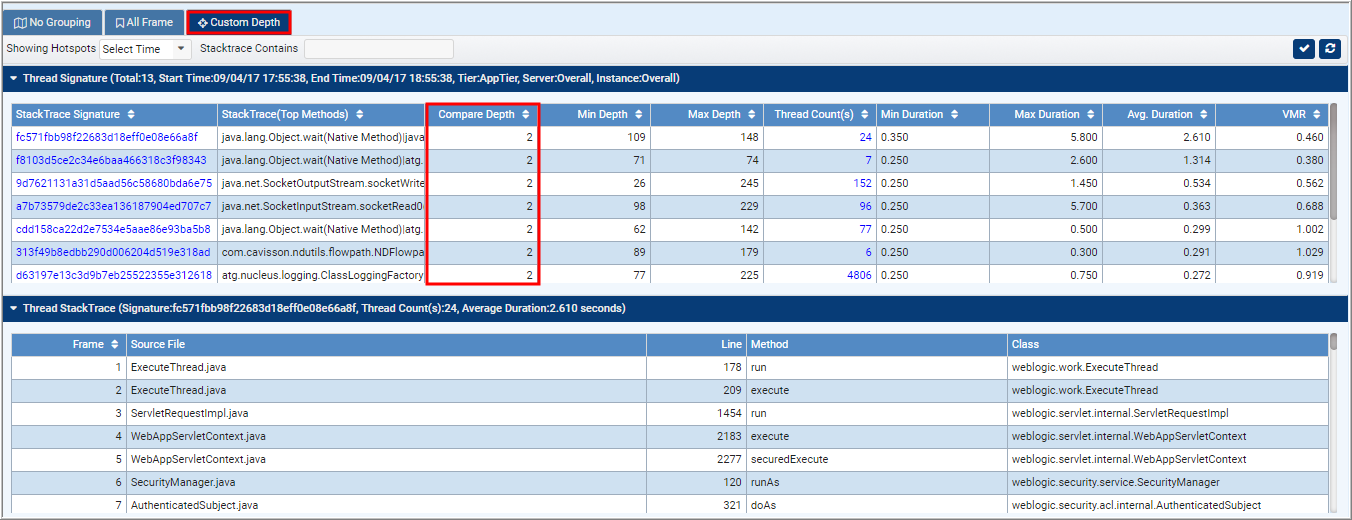This screenshot has height=520, width=1352.
Task: Click the refresh icon button
Action: tap(1329, 48)
